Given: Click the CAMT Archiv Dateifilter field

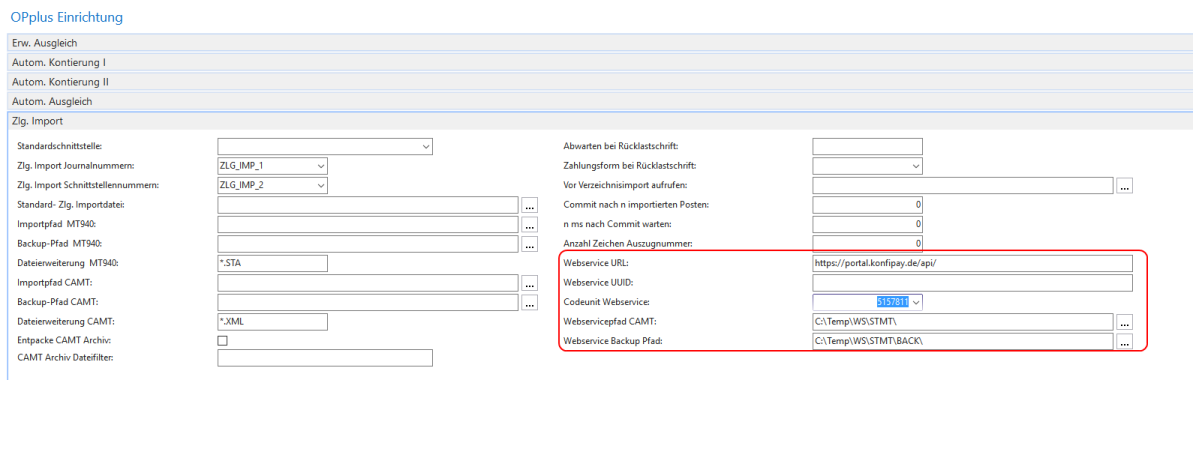Looking at the screenshot, I should (325, 357).
